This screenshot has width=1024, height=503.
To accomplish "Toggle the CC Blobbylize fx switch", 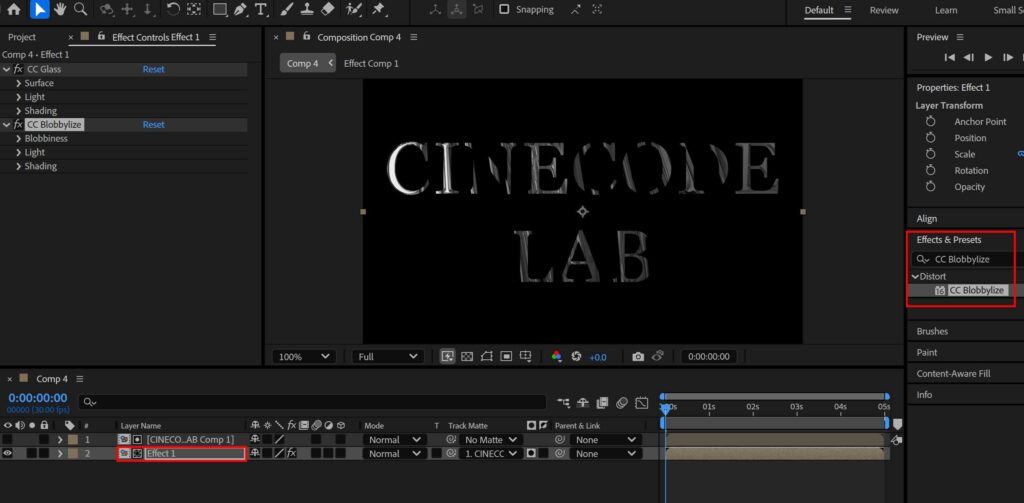I will 18,125.
